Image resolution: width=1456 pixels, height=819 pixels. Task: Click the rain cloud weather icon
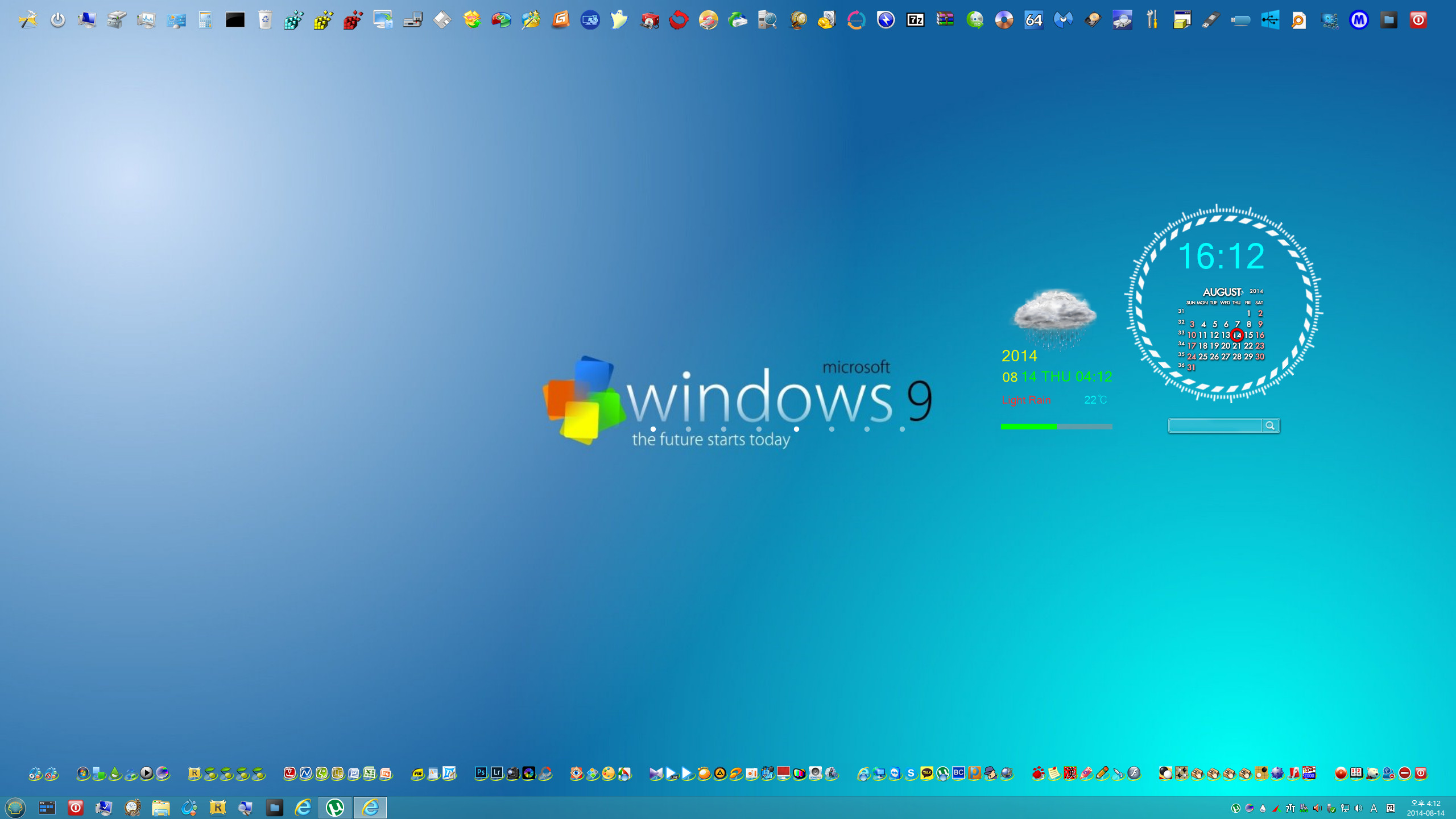point(1055,318)
